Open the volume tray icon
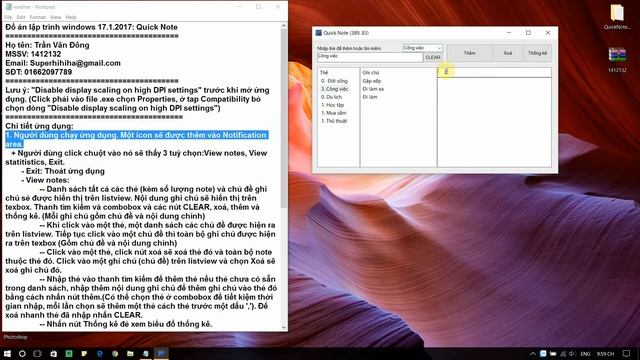Screen dimensions: 640x360 [572, 353]
